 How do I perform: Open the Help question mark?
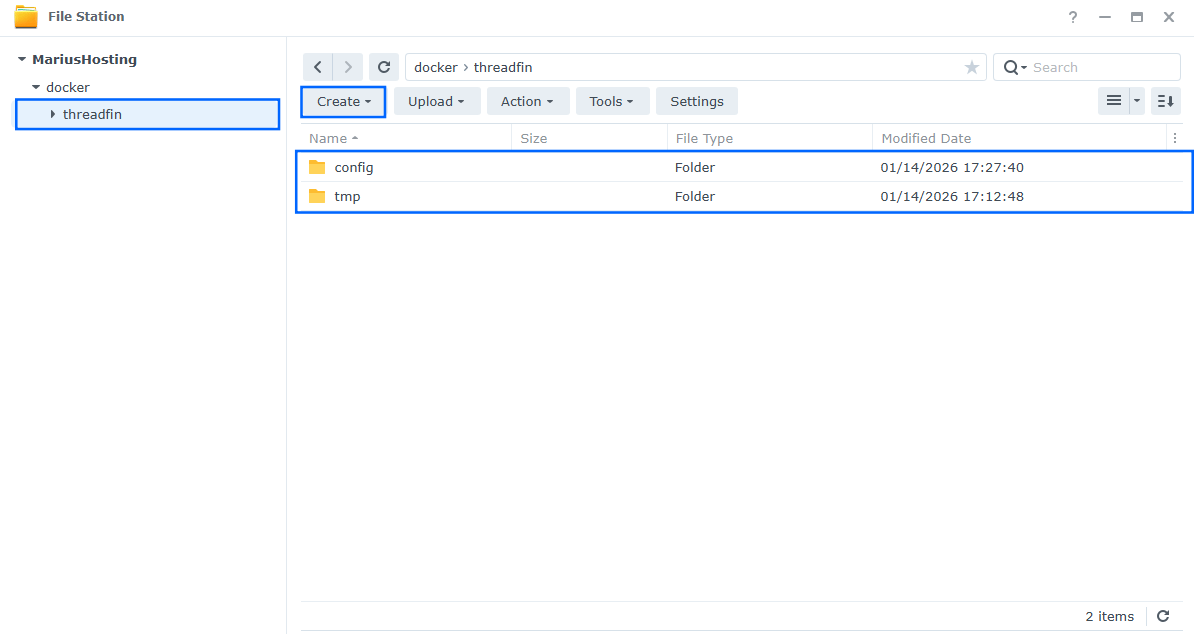pos(1072,17)
